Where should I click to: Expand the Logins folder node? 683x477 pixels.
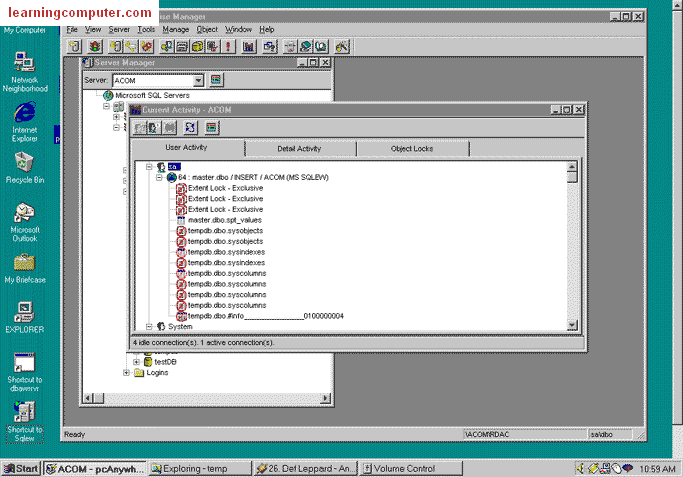click(126, 372)
